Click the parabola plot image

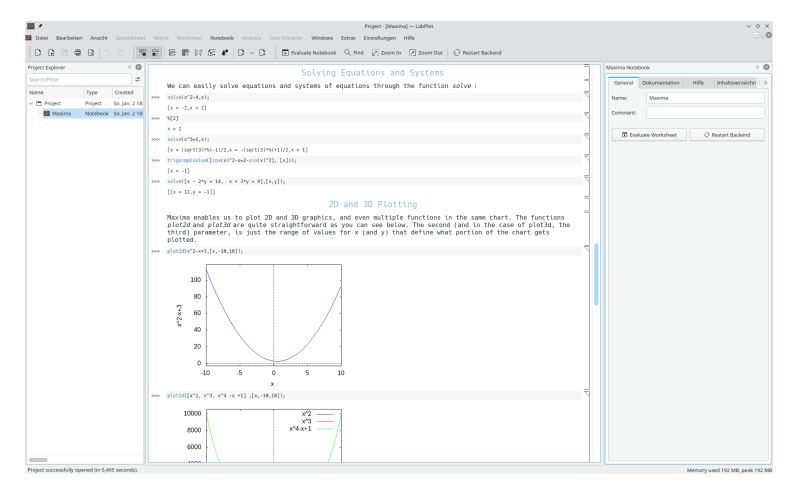click(261, 323)
